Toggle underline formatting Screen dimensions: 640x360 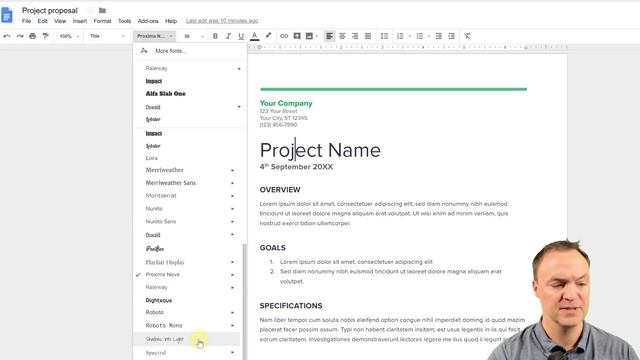click(x=241, y=36)
